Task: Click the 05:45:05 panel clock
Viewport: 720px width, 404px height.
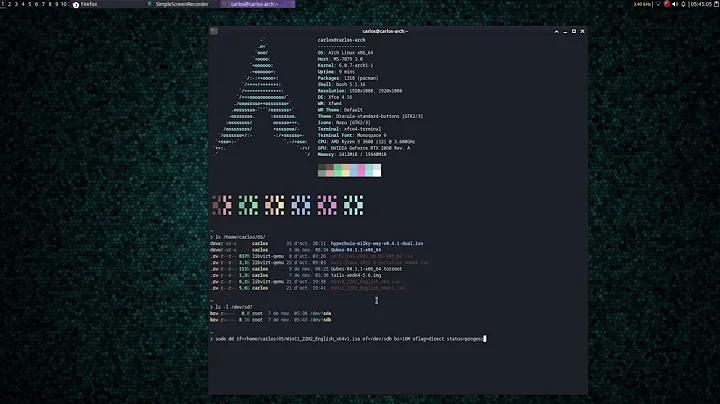Action: point(701,4)
